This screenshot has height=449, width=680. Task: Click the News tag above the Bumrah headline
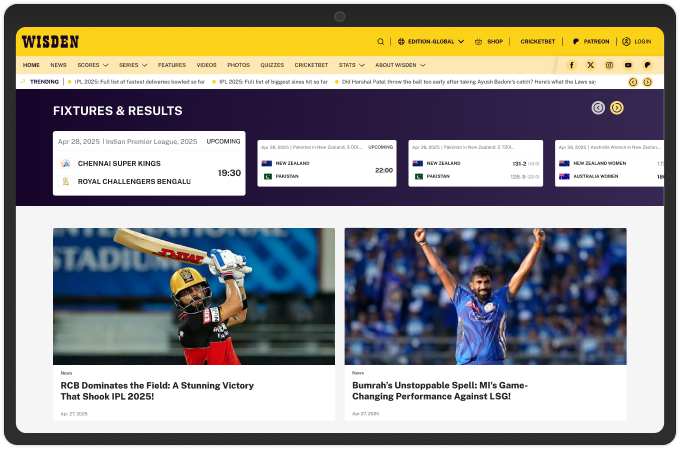[358, 373]
